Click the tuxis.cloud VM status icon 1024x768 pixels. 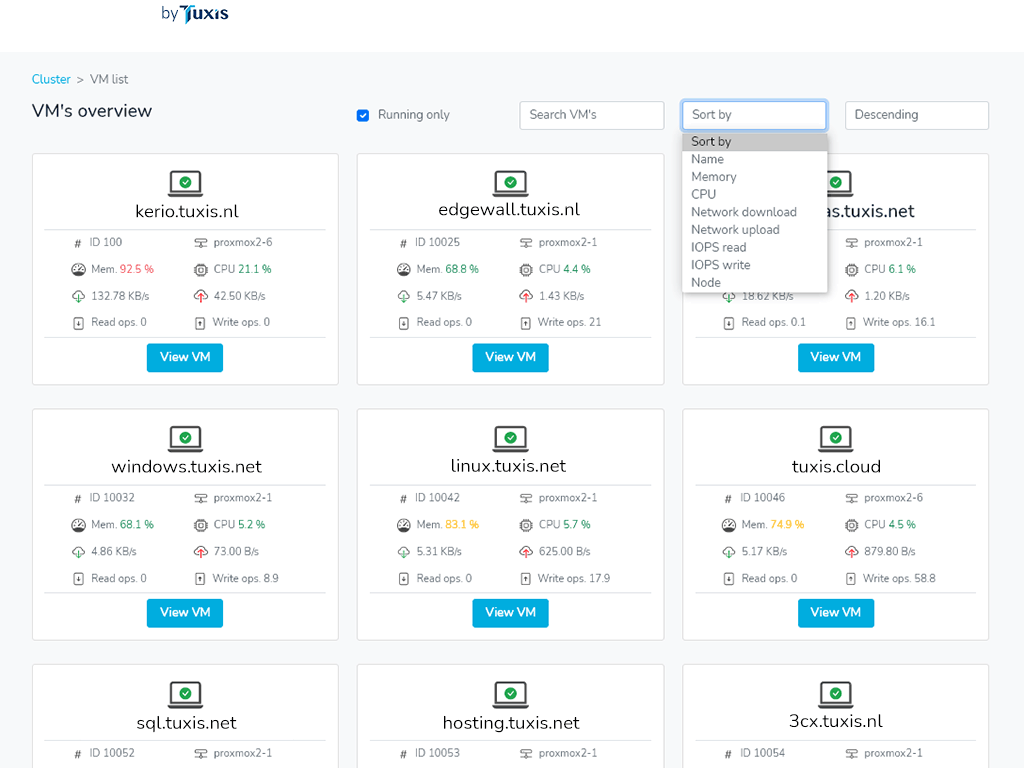[836, 439]
